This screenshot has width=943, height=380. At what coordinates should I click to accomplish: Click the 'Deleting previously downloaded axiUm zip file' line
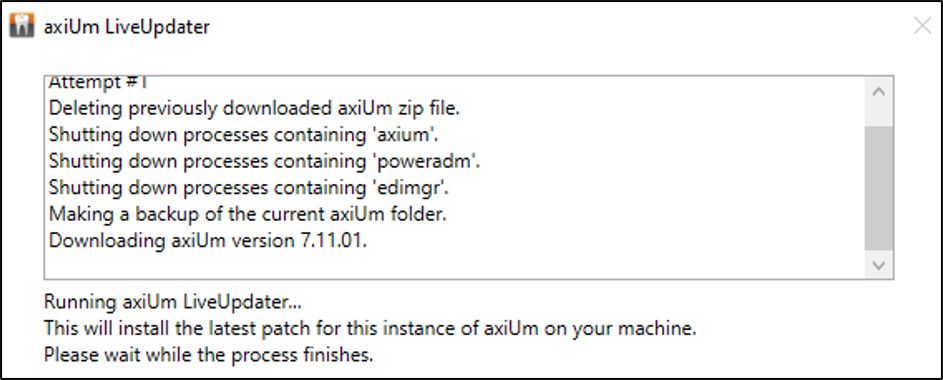pyautogui.click(x=254, y=109)
